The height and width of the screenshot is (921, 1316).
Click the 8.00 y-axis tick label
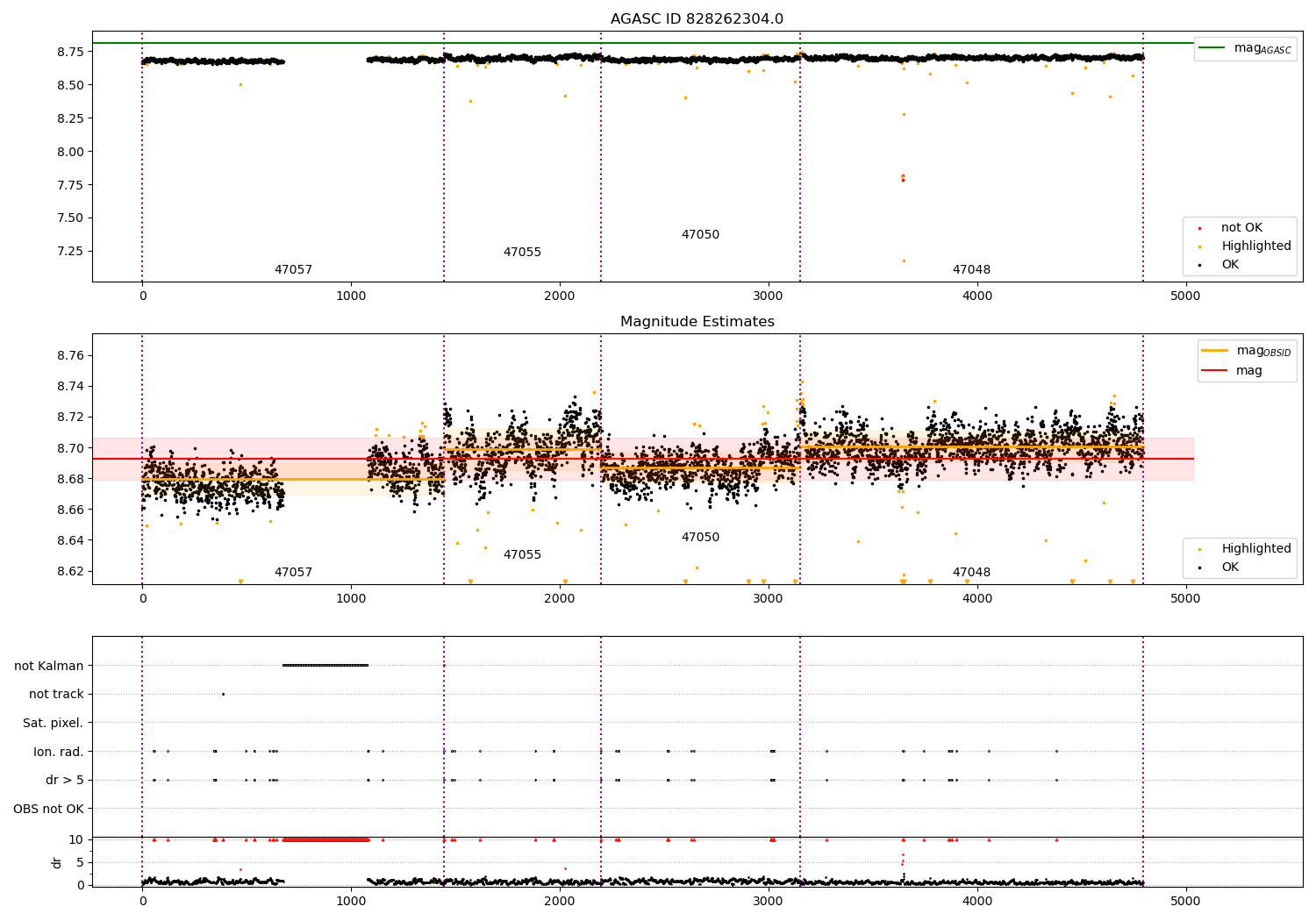tap(69, 152)
